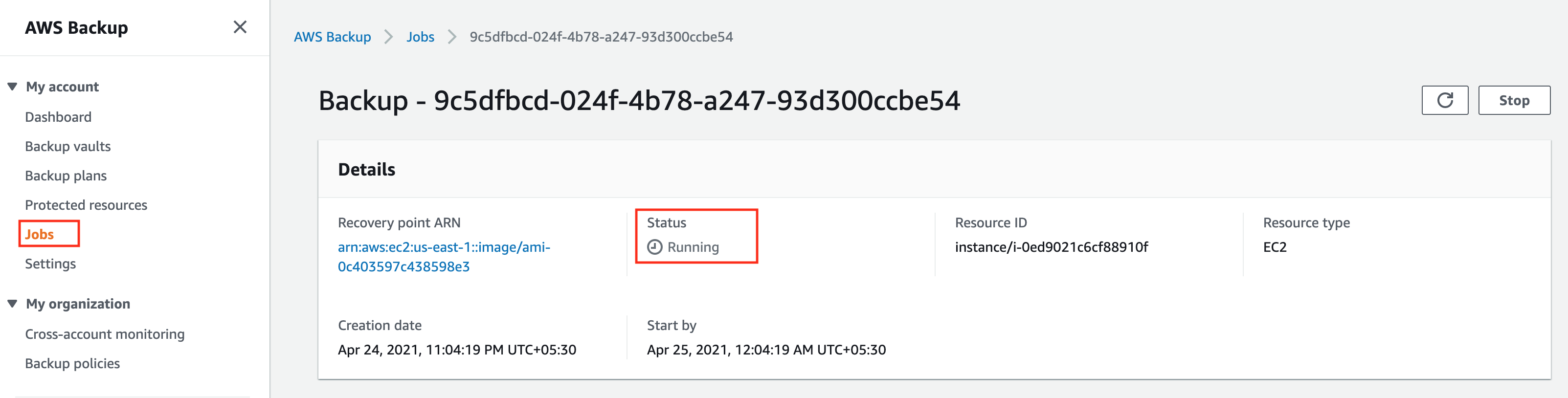This screenshot has height=398, width=1568.
Task: Select Jobs in the sidebar
Action: coord(40,234)
